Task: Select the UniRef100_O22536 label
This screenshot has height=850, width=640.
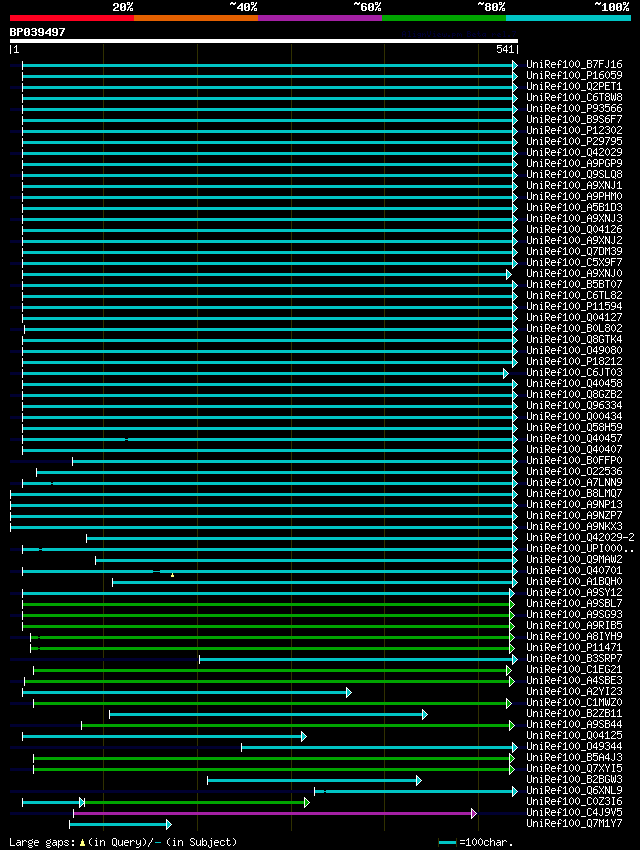Action: pos(574,471)
